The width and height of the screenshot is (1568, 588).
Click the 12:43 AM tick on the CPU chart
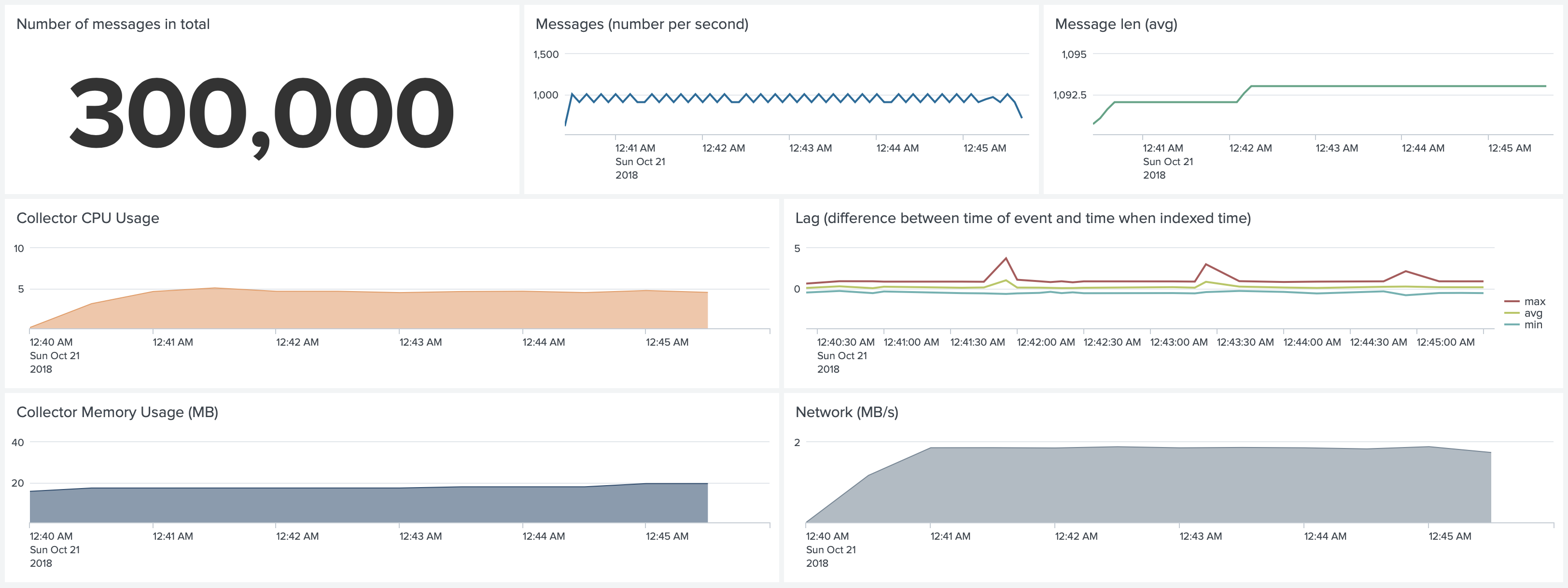420,342
